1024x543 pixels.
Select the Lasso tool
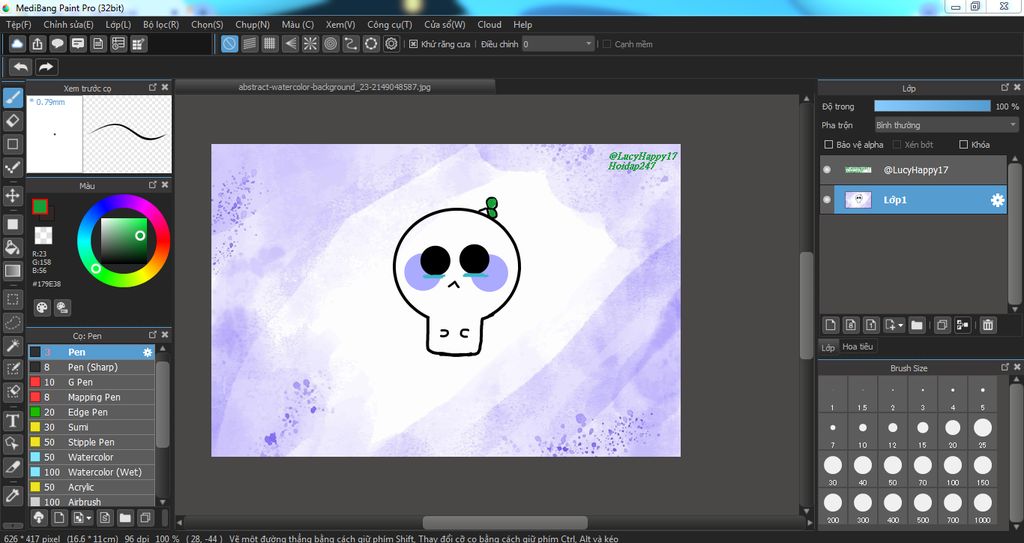(12, 322)
